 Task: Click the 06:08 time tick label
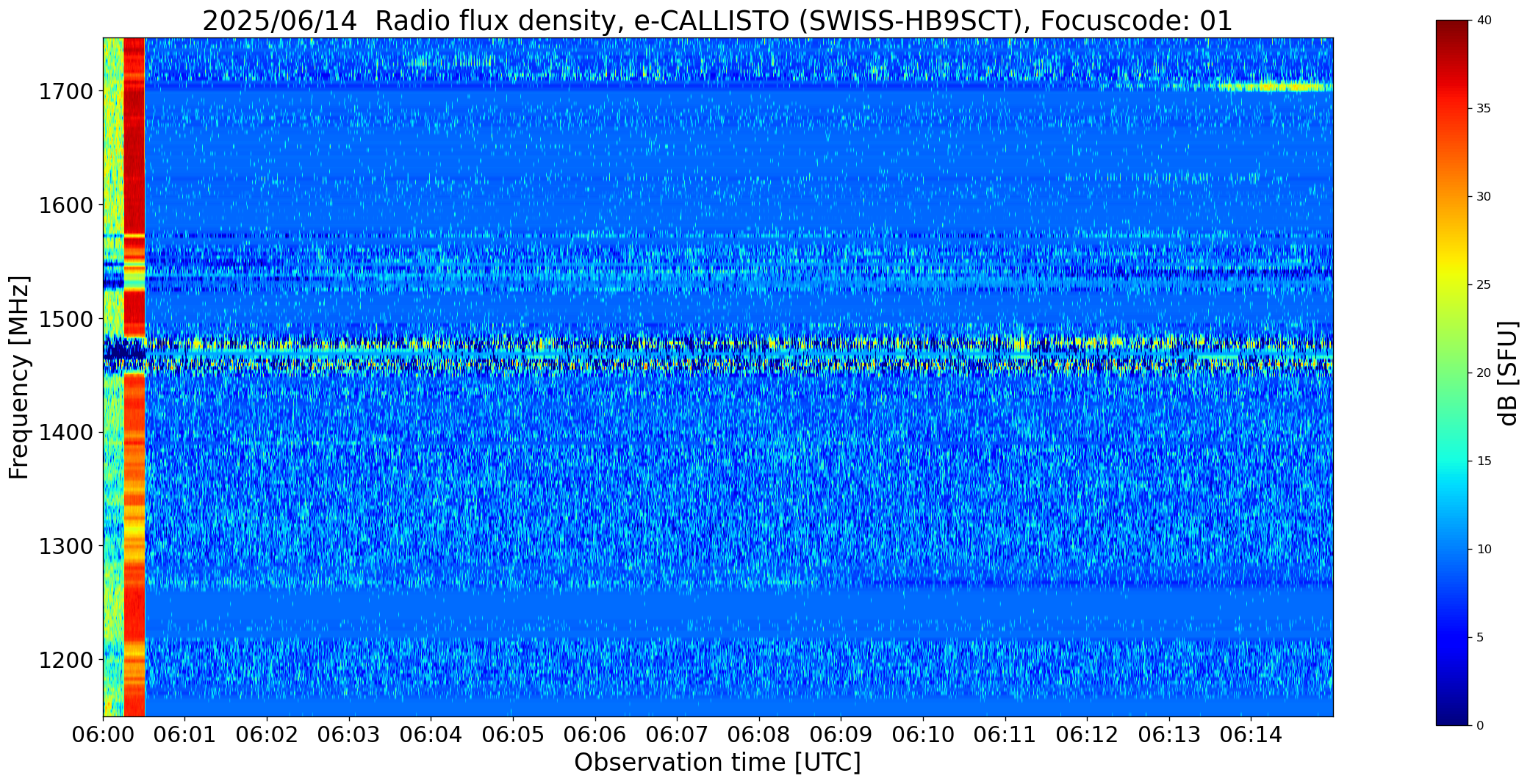pyautogui.click(x=759, y=735)
